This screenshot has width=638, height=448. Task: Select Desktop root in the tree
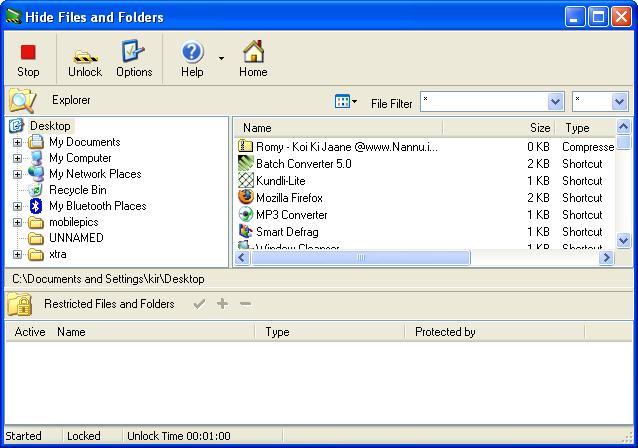click(x=50, y=126)
